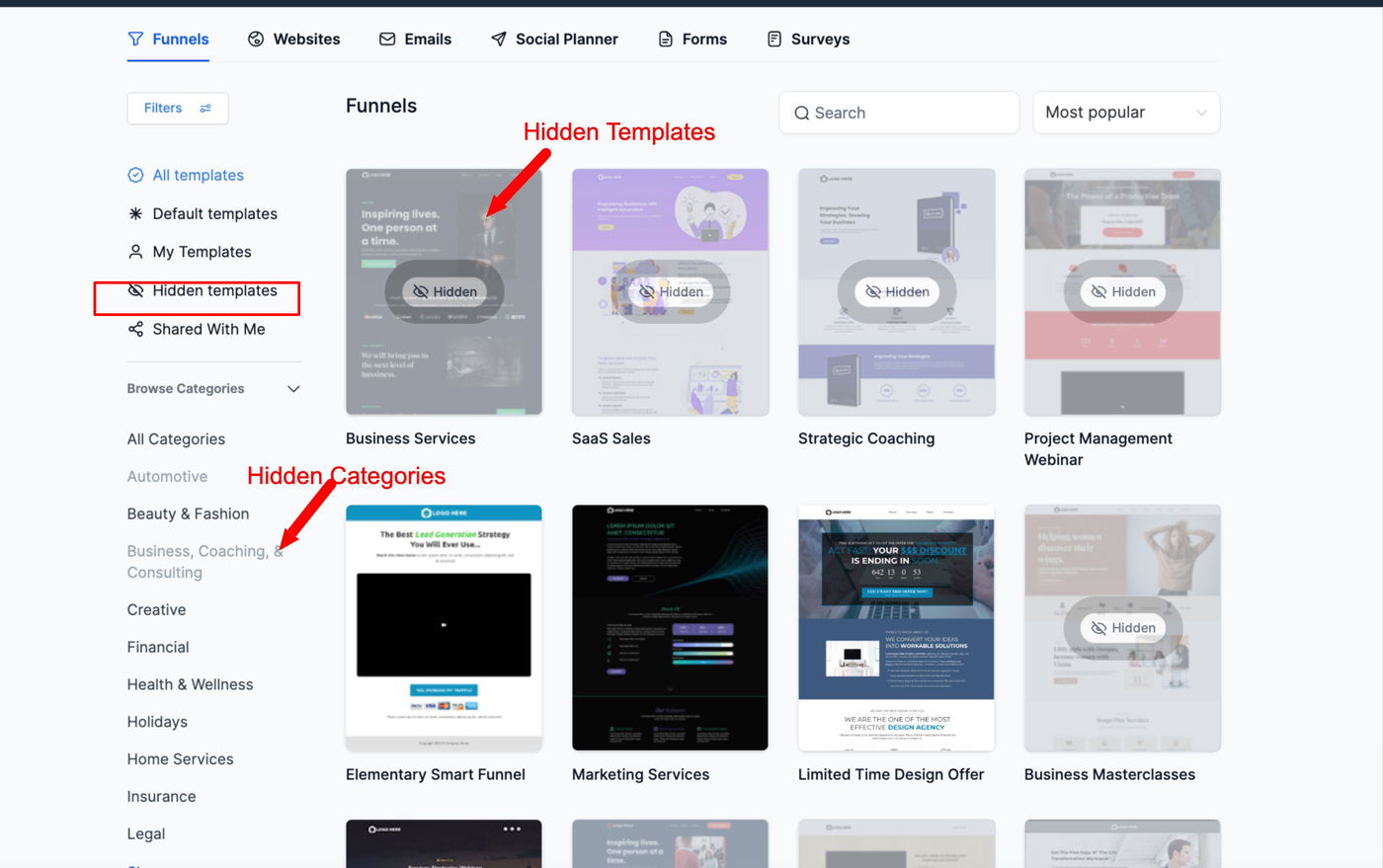Click the Shared With Me share icon
The image size is (1383, 868).
(135, 329)
